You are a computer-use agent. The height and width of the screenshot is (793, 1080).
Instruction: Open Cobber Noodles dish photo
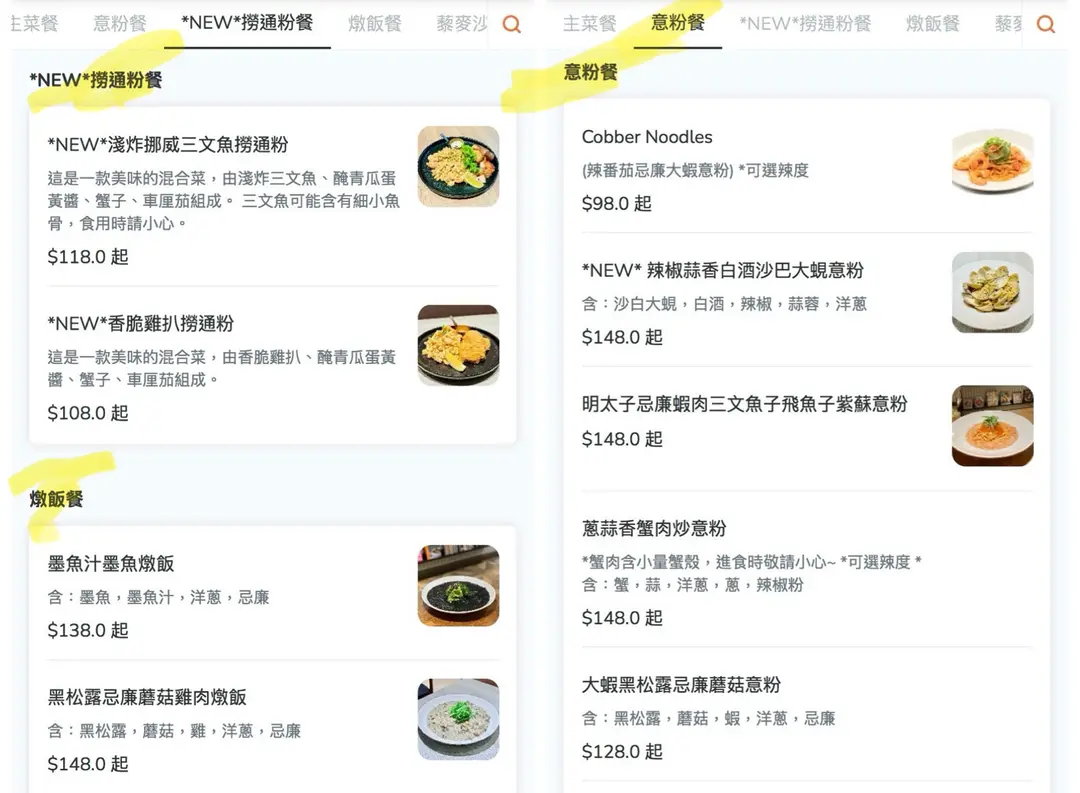[x=993, y=161]
